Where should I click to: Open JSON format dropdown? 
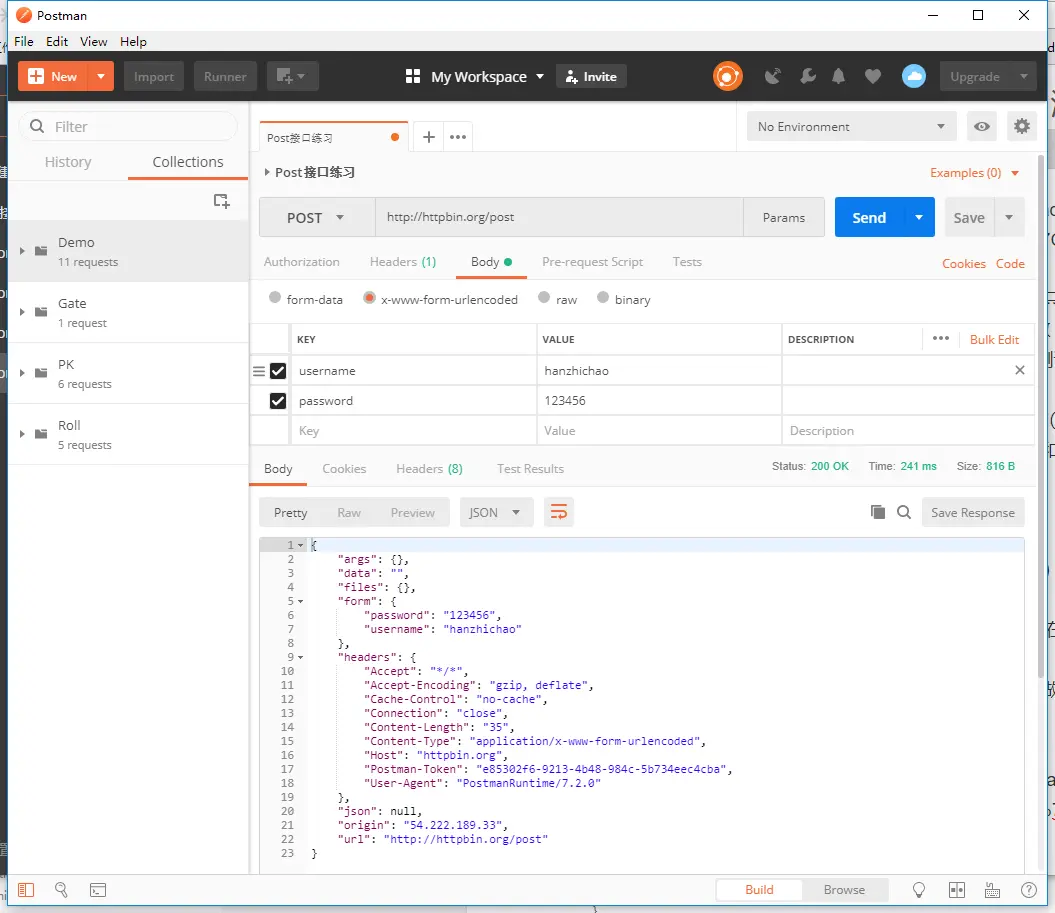click(496, 513)
